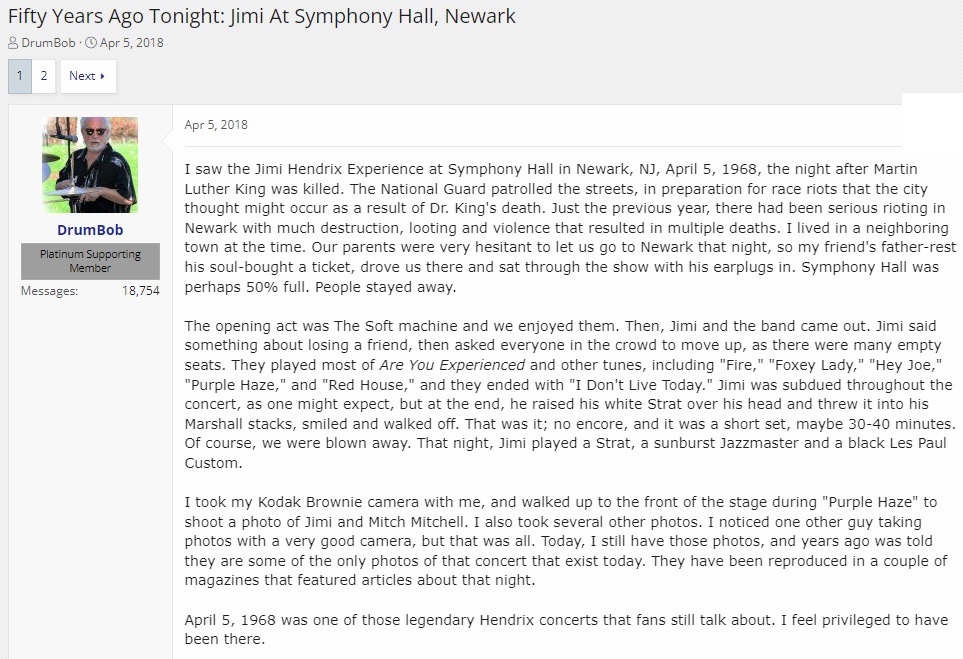Click the thread title Fifty Years Ago Tonight
This screenshot has height=659, width=963.
pos(262,16)
